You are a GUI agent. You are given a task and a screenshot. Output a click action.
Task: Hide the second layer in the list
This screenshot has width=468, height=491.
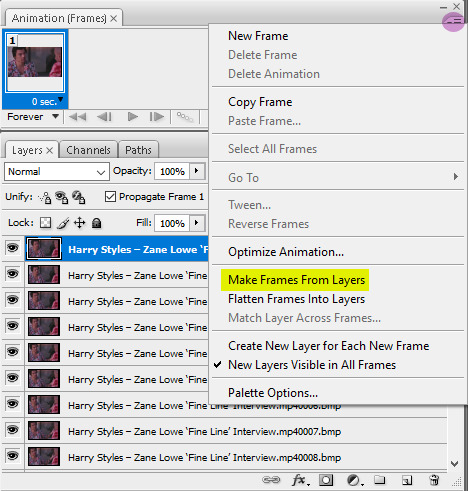point(13,274)
